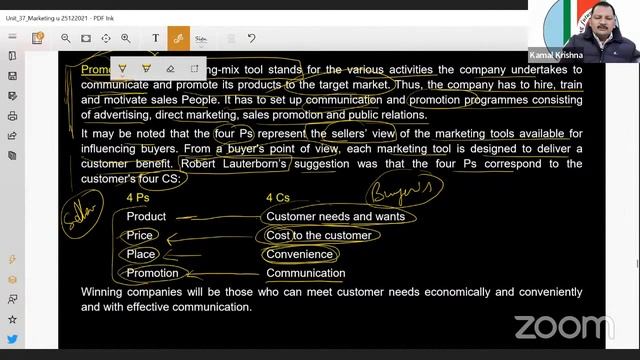Click the orange lightning sidebar icon
Image resolution: width=640 pixels, height=360 pixels.
pyautogui.click(x=12, y=259)
